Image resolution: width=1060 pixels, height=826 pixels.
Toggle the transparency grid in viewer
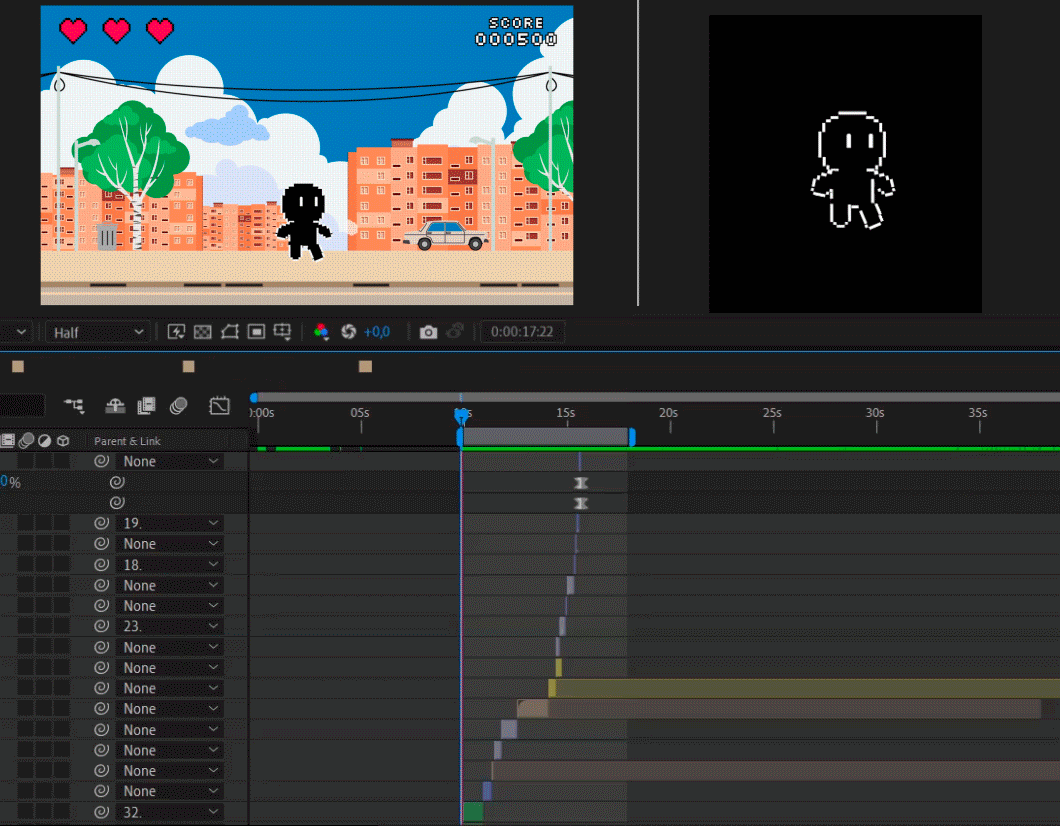[203, 332]
